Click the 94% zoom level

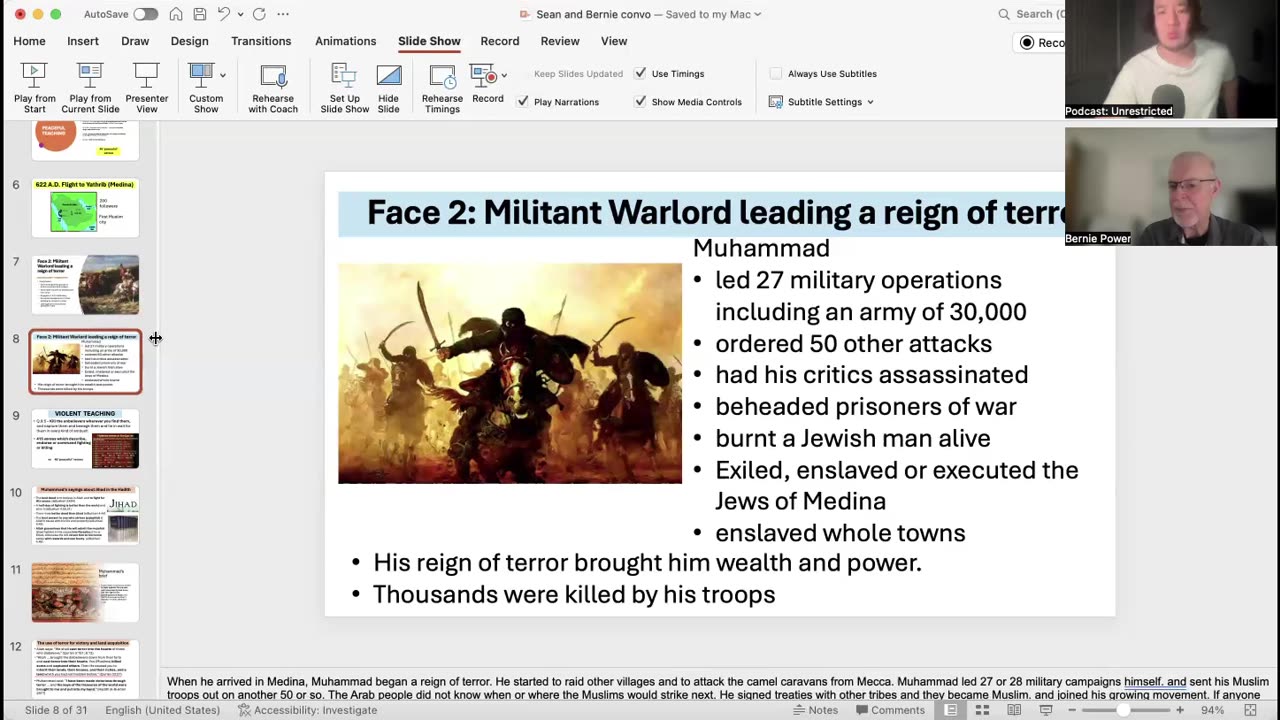click(x=1212, y=710)
